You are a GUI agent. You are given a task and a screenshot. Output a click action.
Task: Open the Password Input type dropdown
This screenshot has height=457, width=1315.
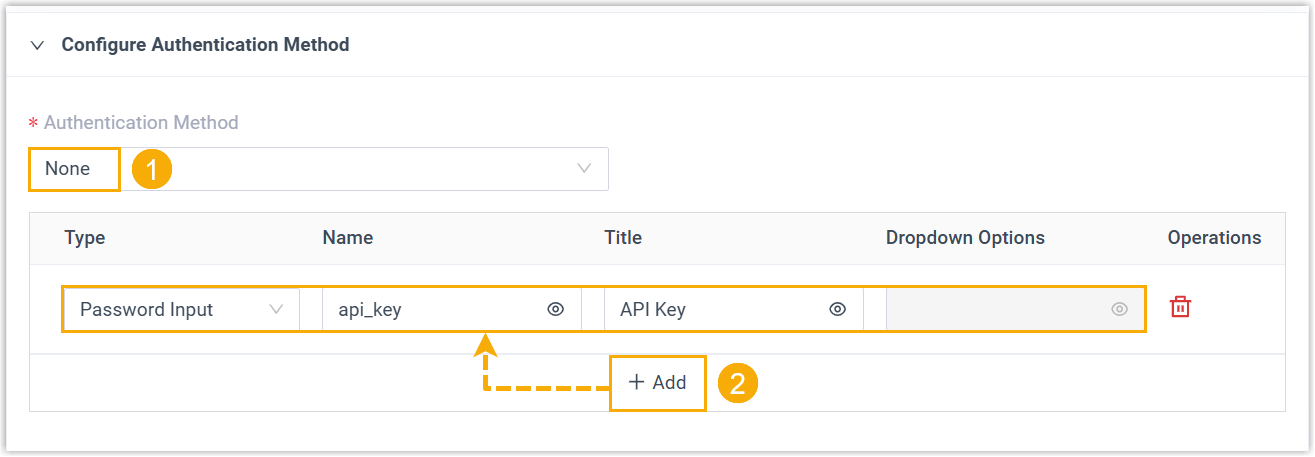[181, 310]
